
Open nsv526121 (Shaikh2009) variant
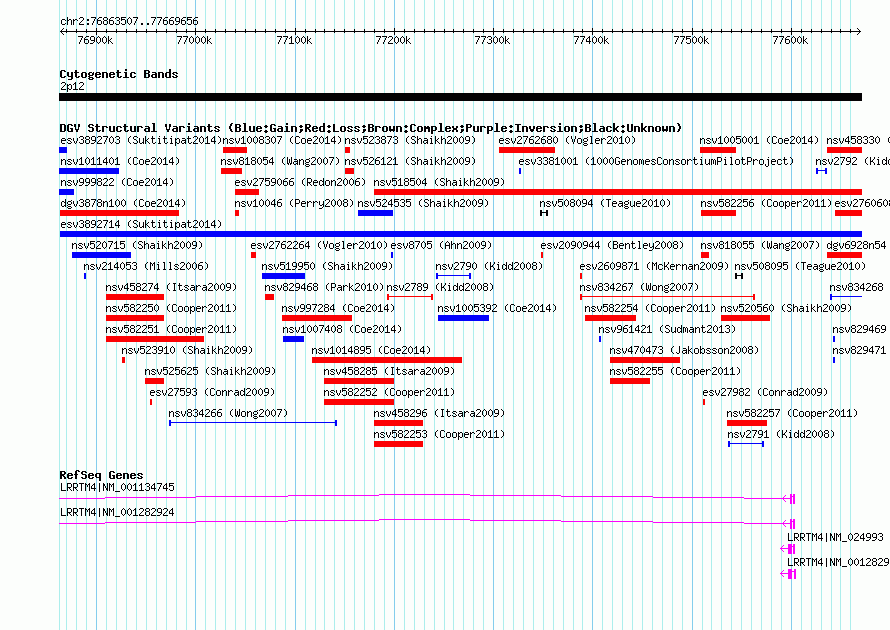pyautogui.click(x=410, y=161)
